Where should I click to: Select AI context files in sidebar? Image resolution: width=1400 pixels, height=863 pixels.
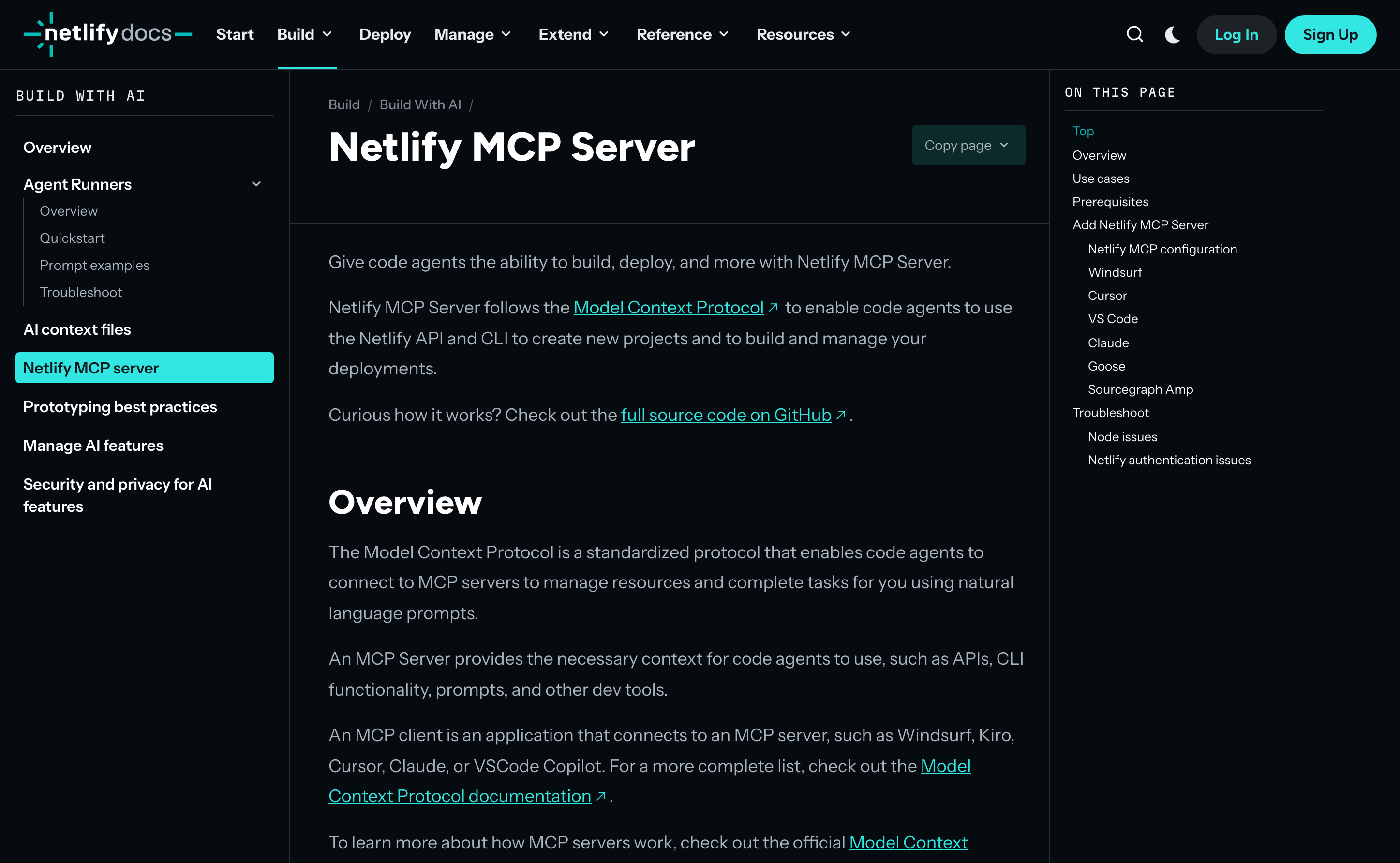(x=77, y=329)
